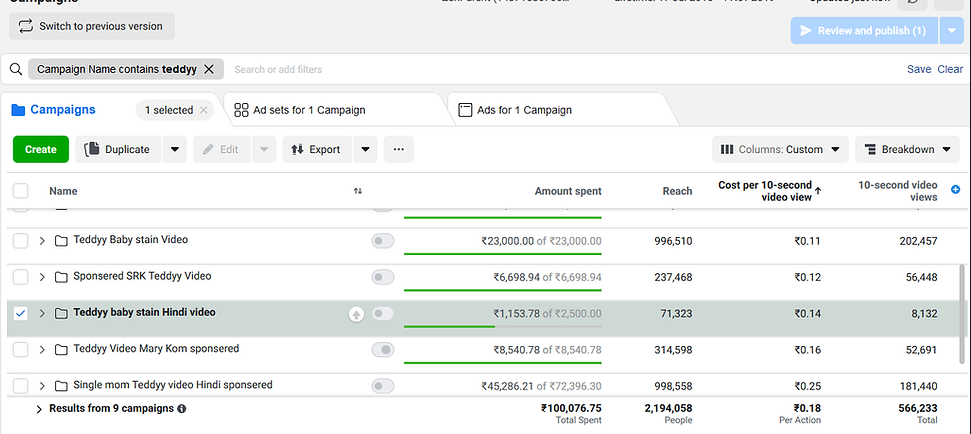Clear the 1 selected badge
The width and height of the screenshot is (971, 434).
pos(204,110)
